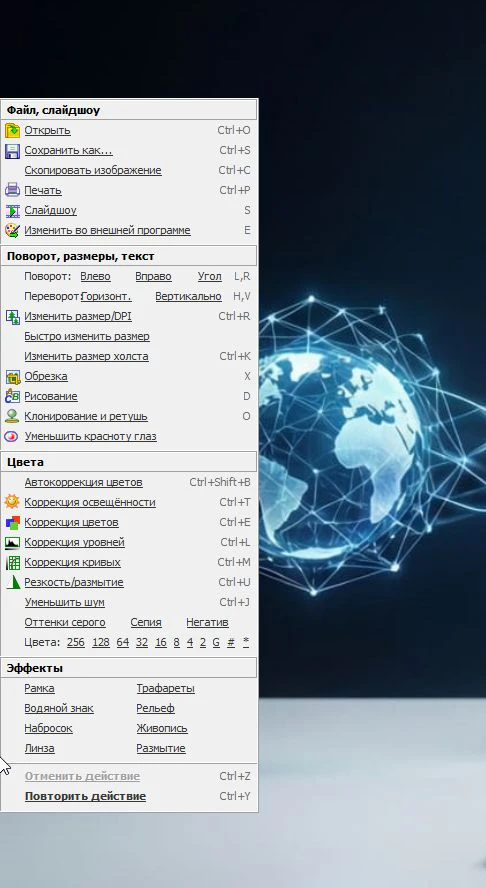The height and width of the screenshot is (888, 486).
Task: Click the curves grid icon
Action: pos(12,562)
